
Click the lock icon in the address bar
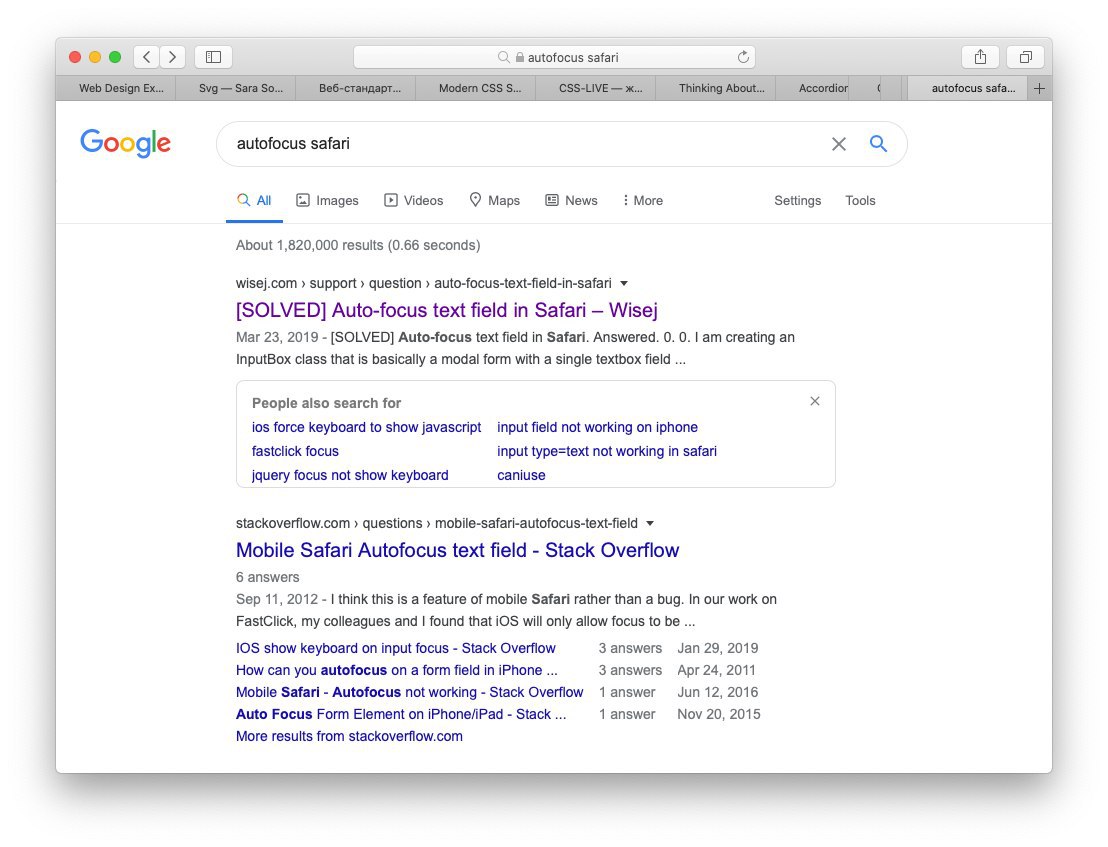[520, 57]
